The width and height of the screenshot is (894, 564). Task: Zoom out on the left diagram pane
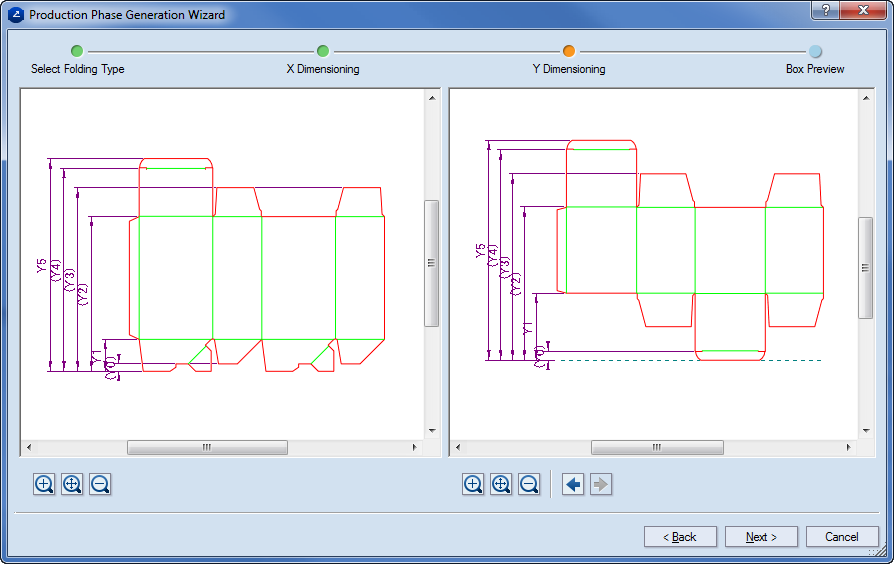[x=100, y=485]
